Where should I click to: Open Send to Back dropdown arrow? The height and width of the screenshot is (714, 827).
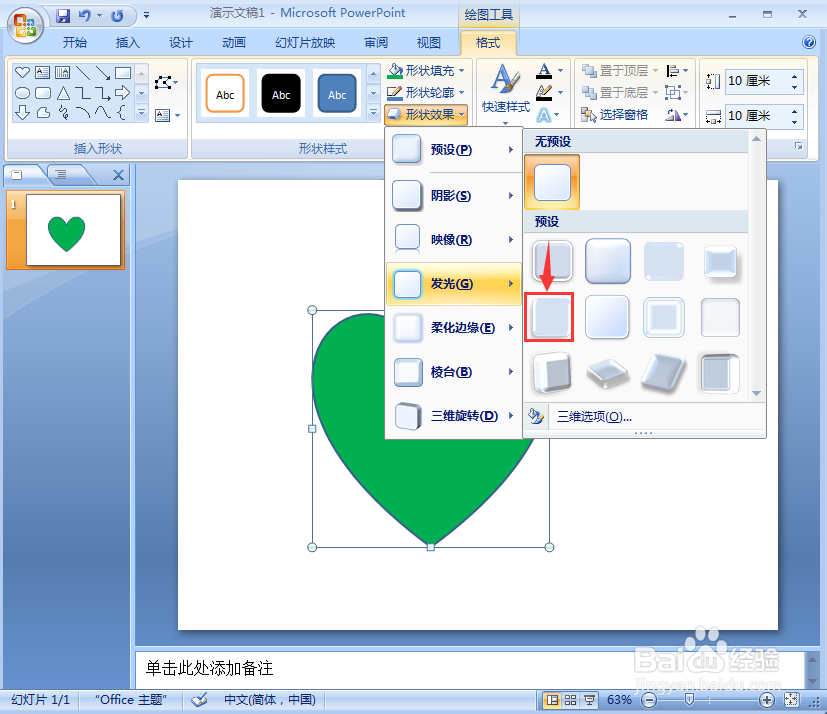[x=656, y=93]
